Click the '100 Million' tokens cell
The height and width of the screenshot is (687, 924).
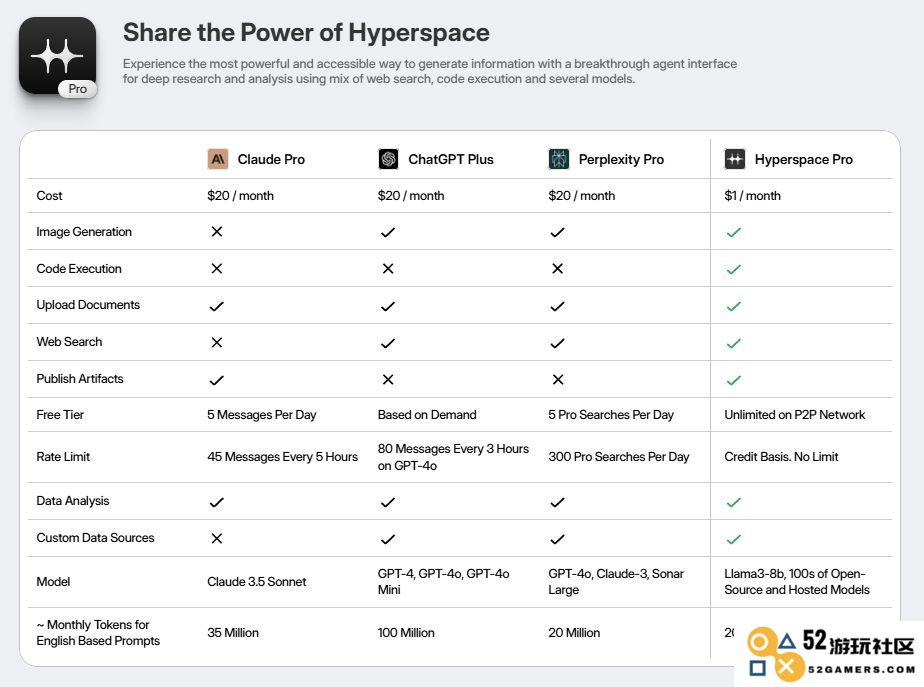(406, 633)
